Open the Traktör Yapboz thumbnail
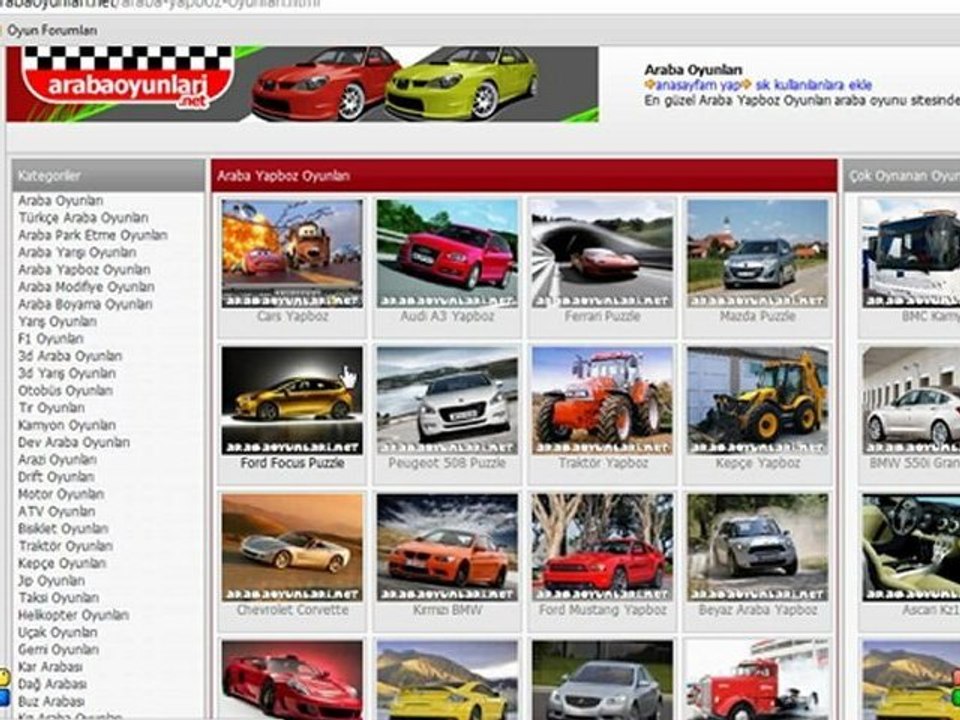Viewport: 960px width, 720px height. point(602,400)
